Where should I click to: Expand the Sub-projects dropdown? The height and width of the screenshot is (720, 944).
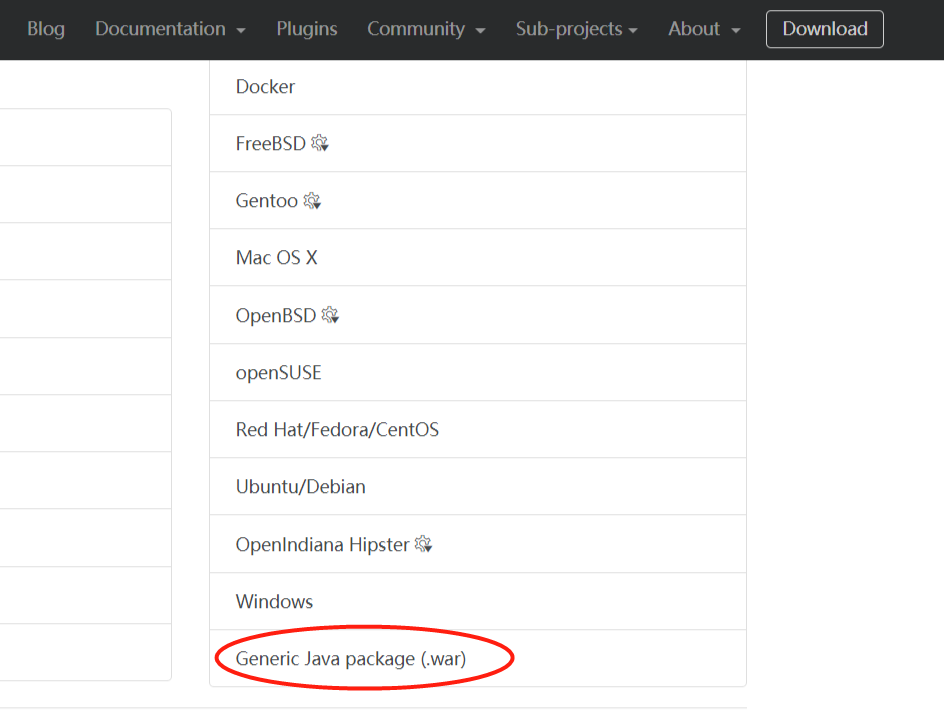576,29
